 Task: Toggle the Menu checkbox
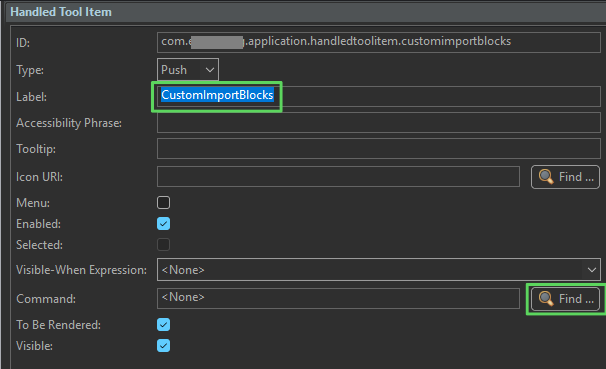pos(163,202)
